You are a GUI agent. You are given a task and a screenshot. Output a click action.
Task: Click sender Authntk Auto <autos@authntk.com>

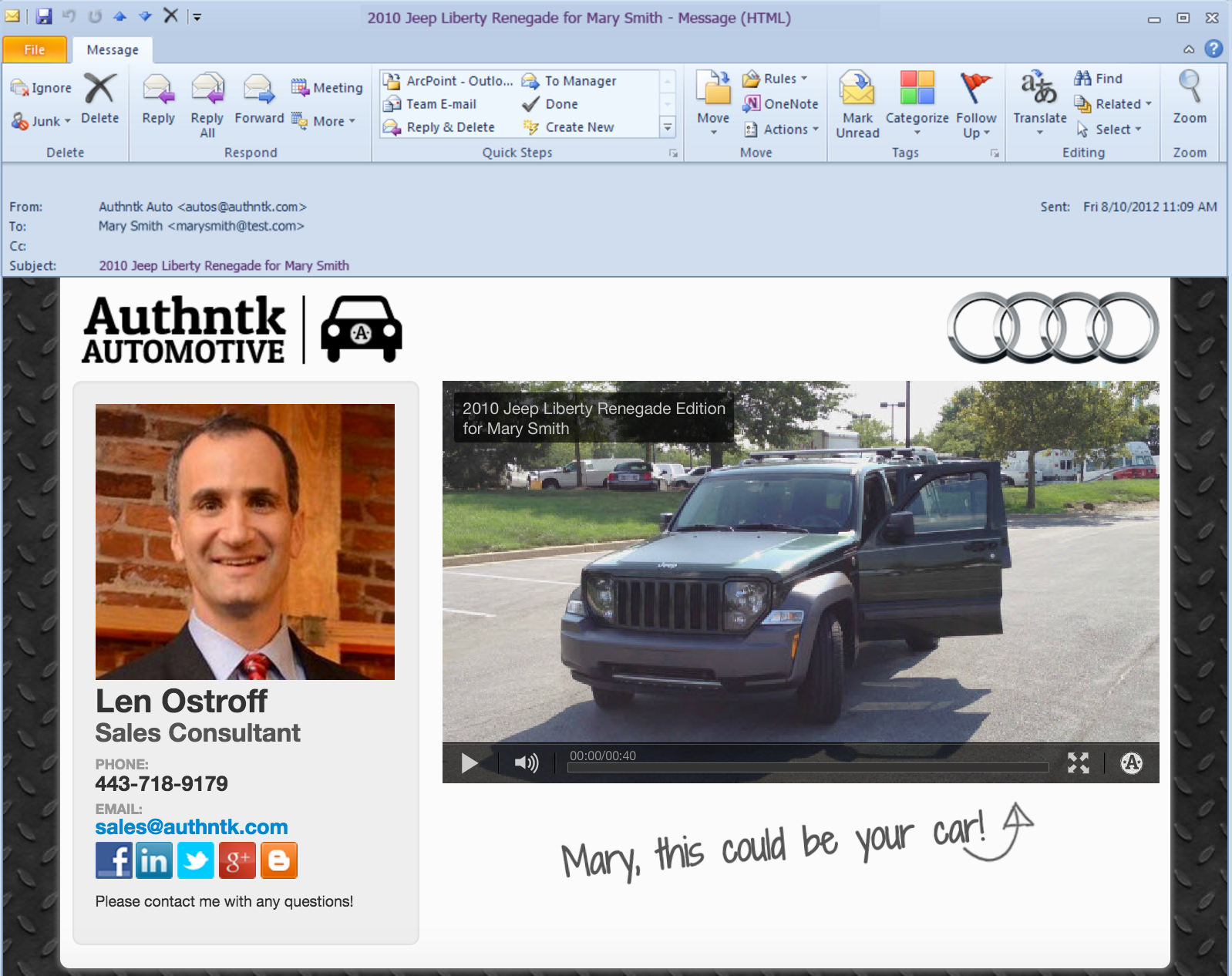203,207
